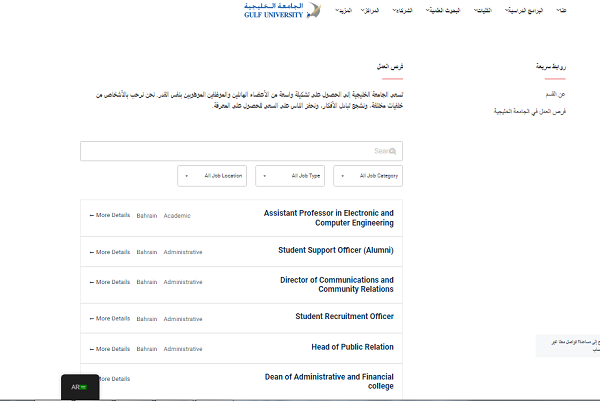Focus the job Search input field
Screen dimensions: 600x401
241,151
